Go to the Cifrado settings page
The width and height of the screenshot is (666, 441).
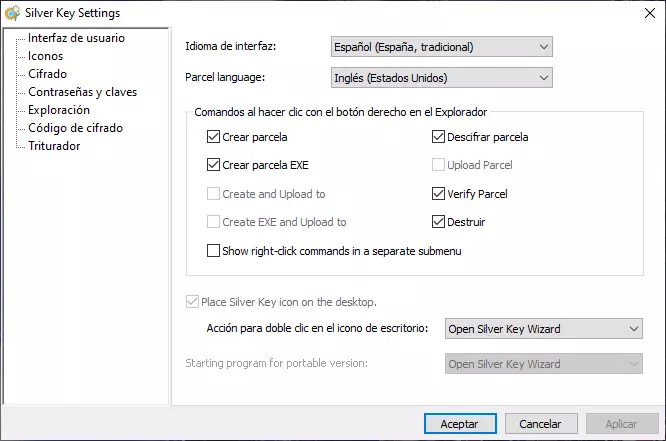pyautogui.click(x=47, y=74)
